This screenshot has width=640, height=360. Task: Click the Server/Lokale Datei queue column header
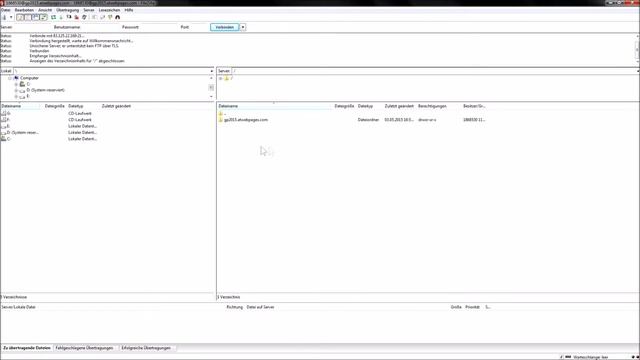[x=19, y=307]
